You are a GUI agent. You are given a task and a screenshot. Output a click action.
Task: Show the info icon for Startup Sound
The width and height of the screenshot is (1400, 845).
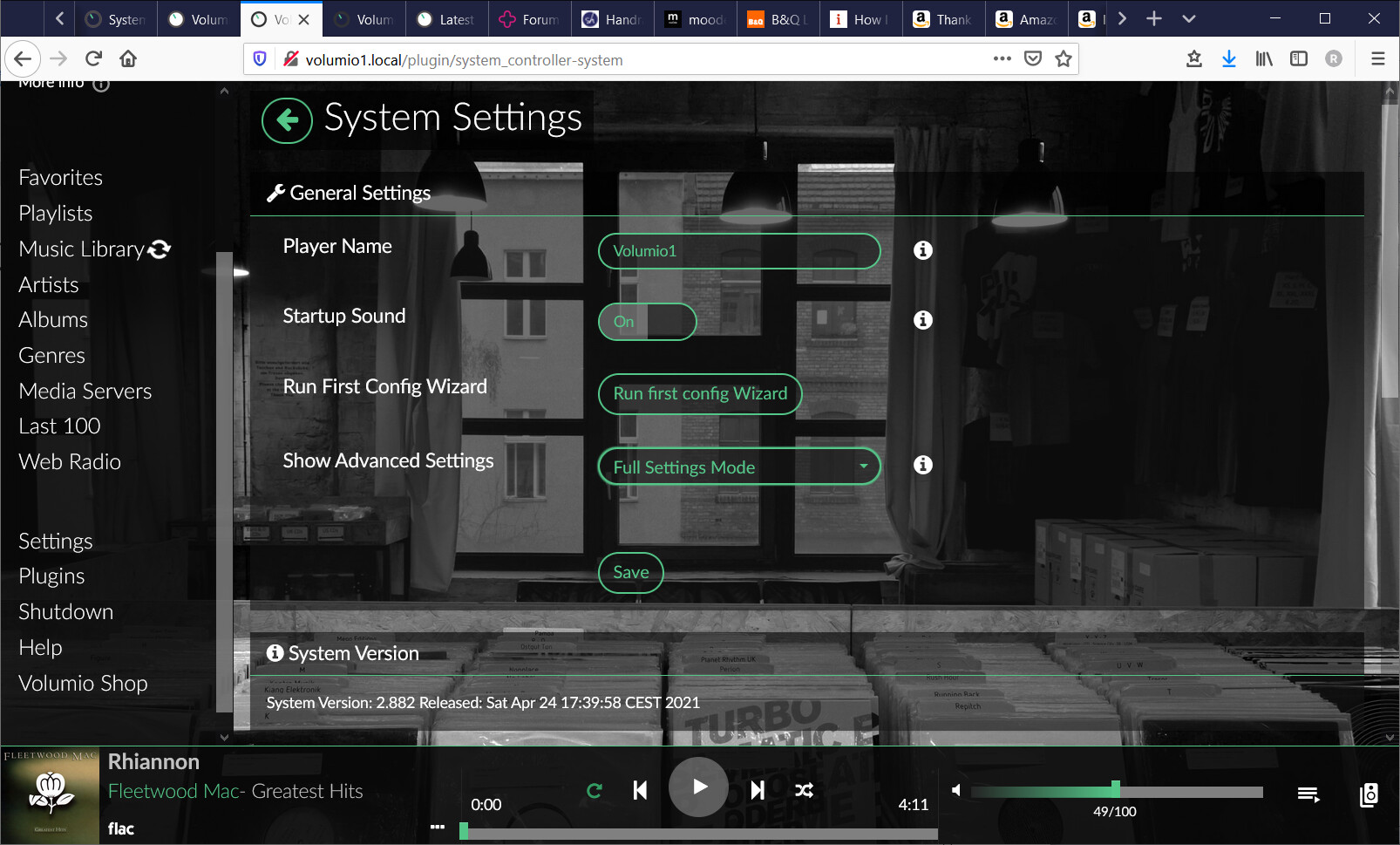coord(923,320)
